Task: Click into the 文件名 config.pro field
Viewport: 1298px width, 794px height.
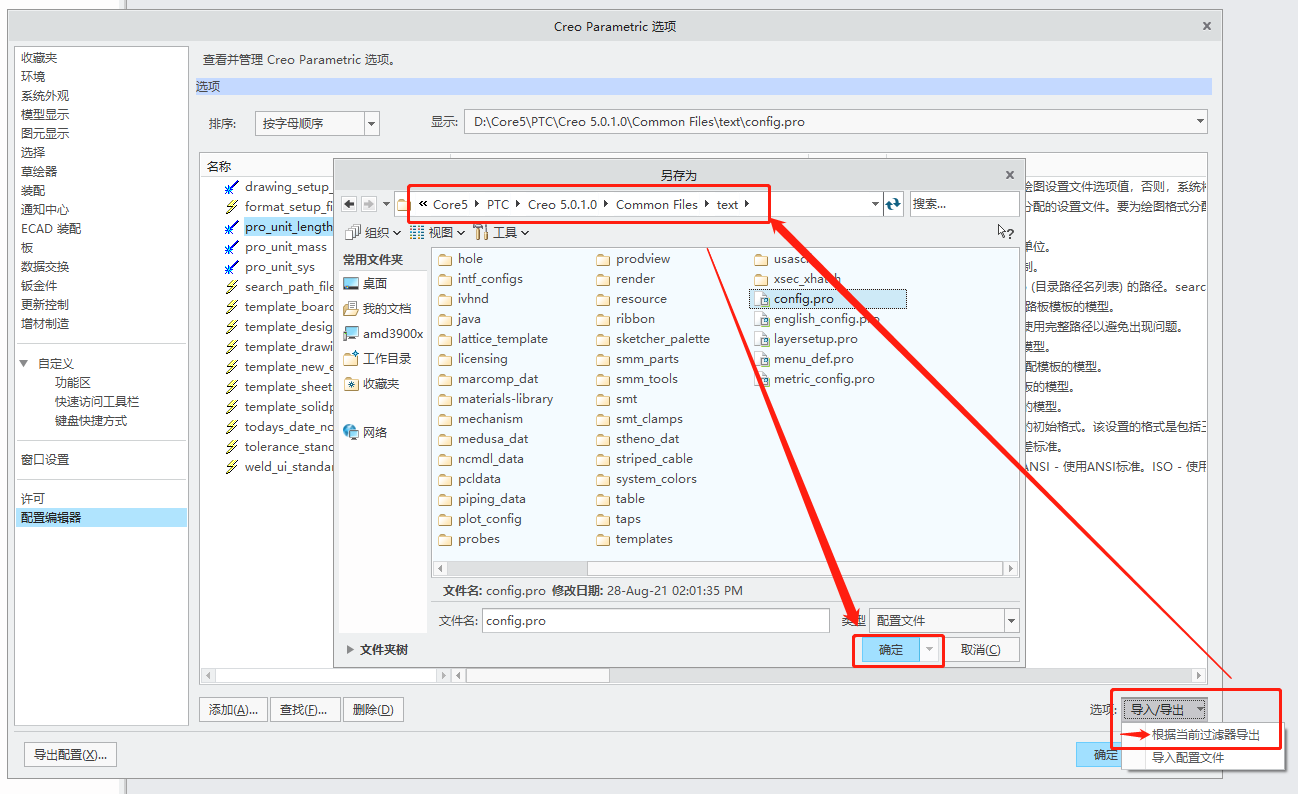Action: (655, 621)
